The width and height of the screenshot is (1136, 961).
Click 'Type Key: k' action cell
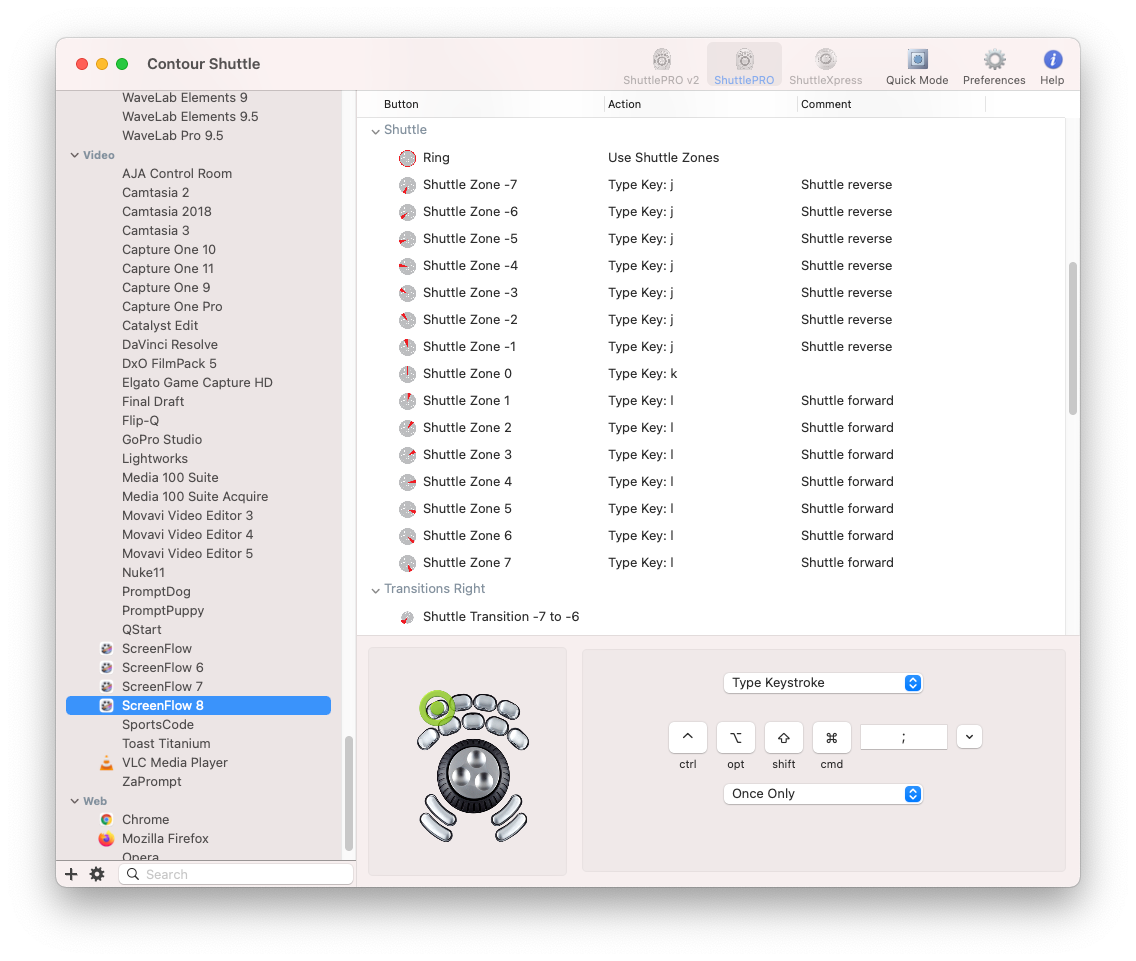tap(642, 374)
